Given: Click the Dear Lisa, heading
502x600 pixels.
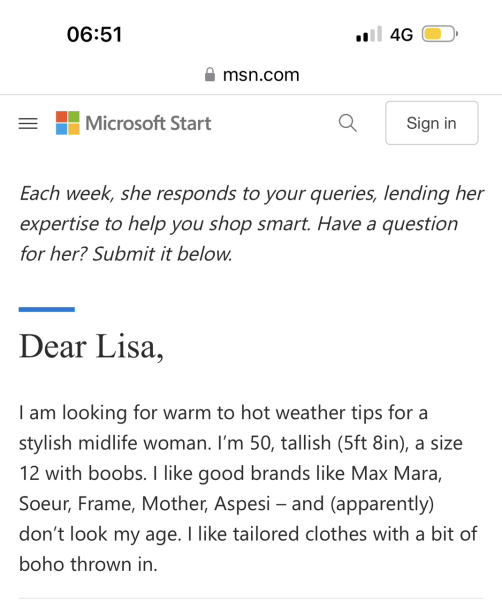Looking at the screenshot, I should point(91,346).
